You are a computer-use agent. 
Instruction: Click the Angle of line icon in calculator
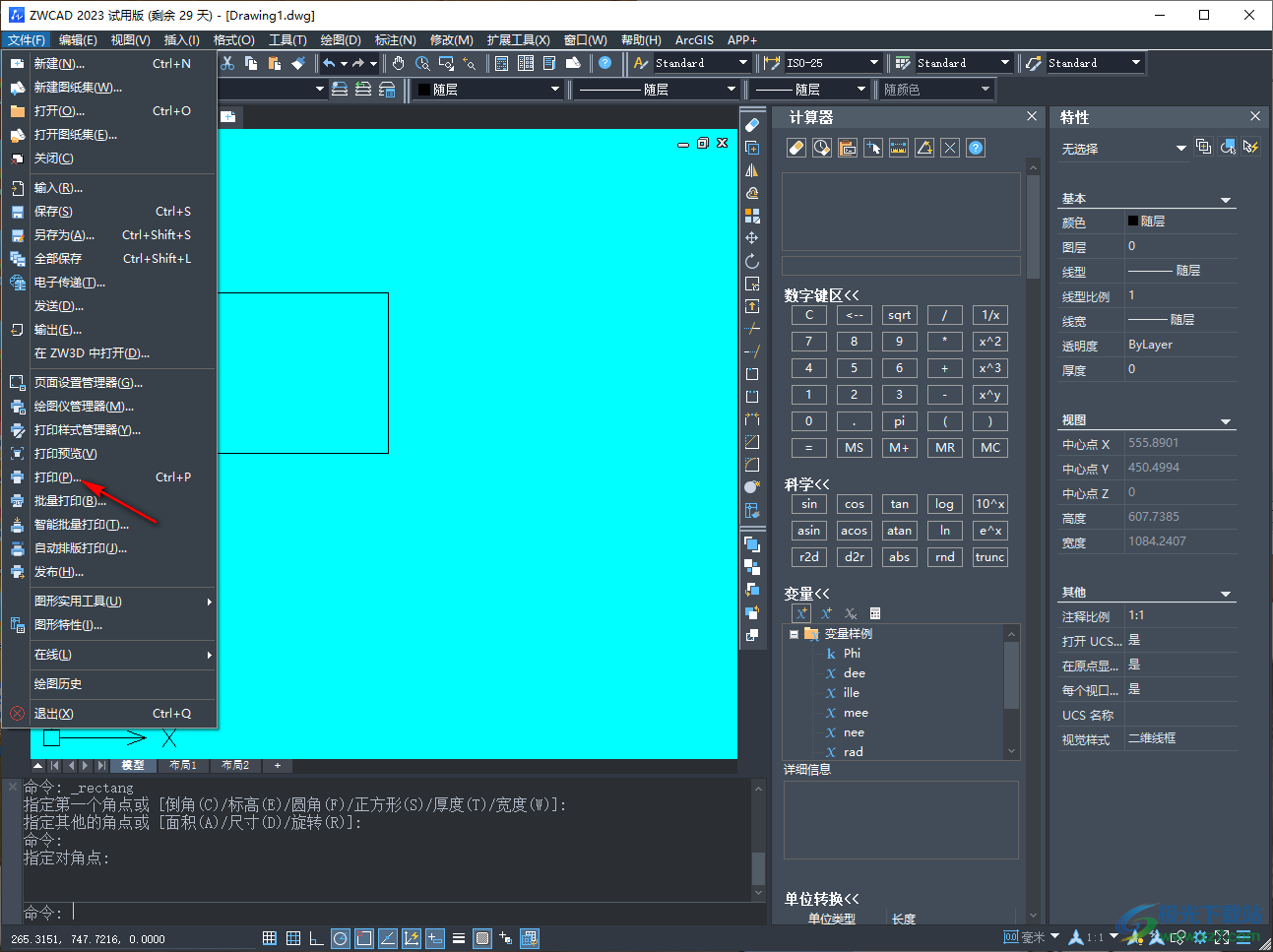(x=924, y=148)
